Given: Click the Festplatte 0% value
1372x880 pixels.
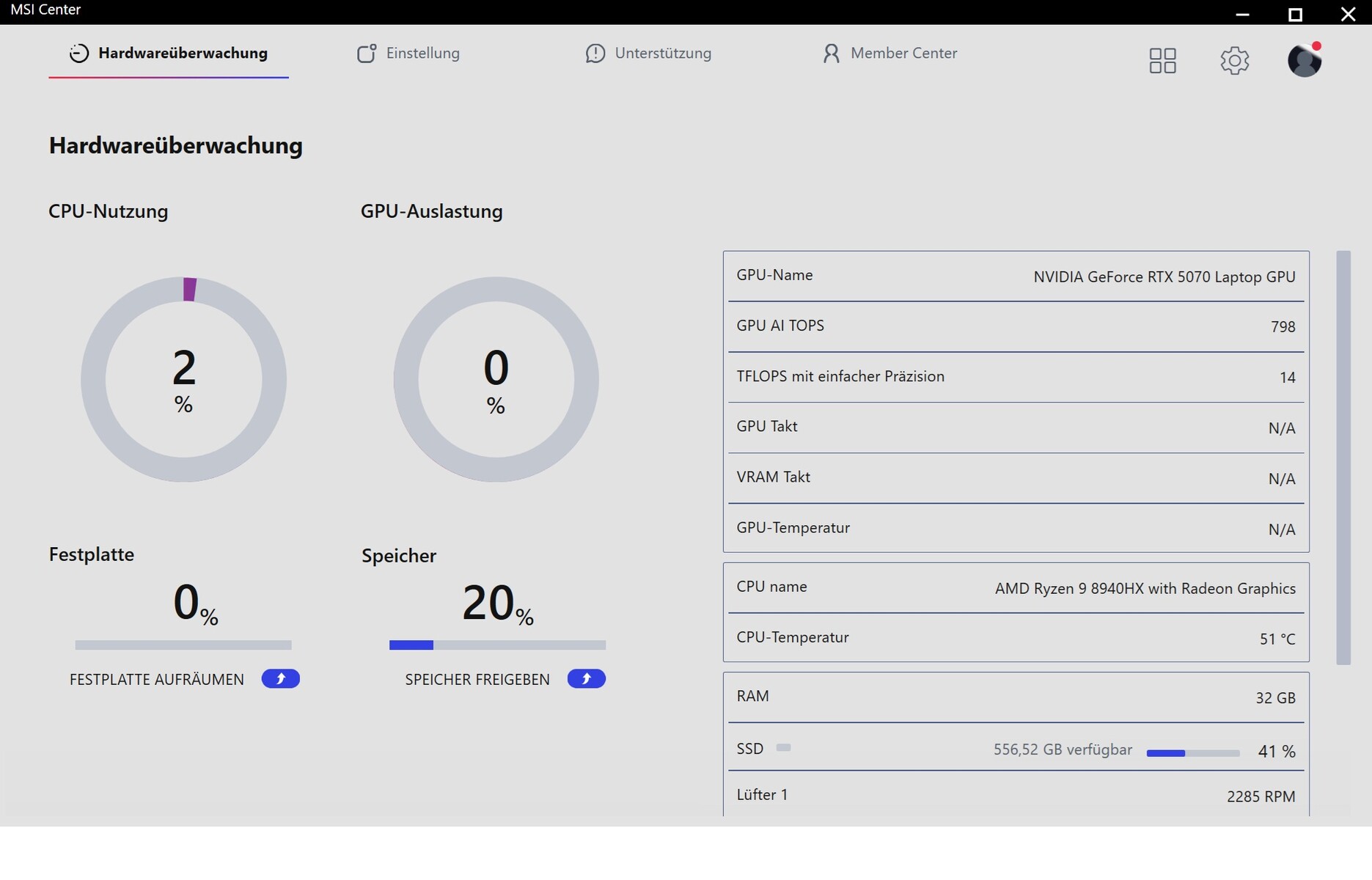Looking at the screenshot, I should click(196, 604).
